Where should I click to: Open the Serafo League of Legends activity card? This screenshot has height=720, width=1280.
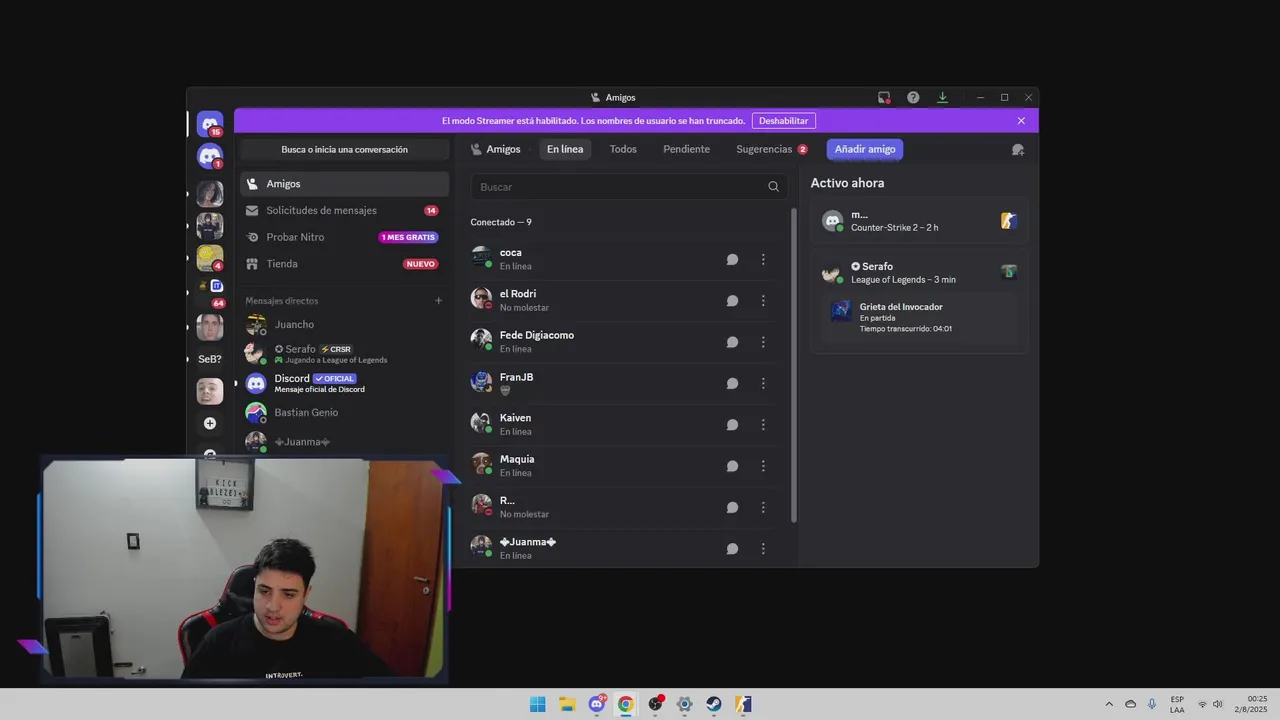tap(919, 300)
